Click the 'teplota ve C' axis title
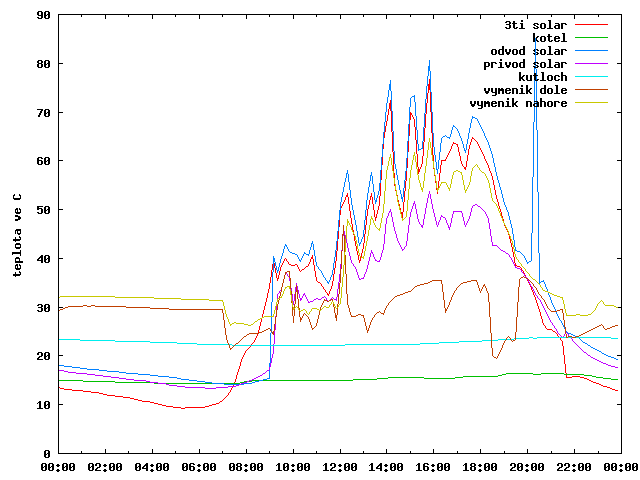The height and width of the screenshot is (480, 640). [x=17, y=236]
